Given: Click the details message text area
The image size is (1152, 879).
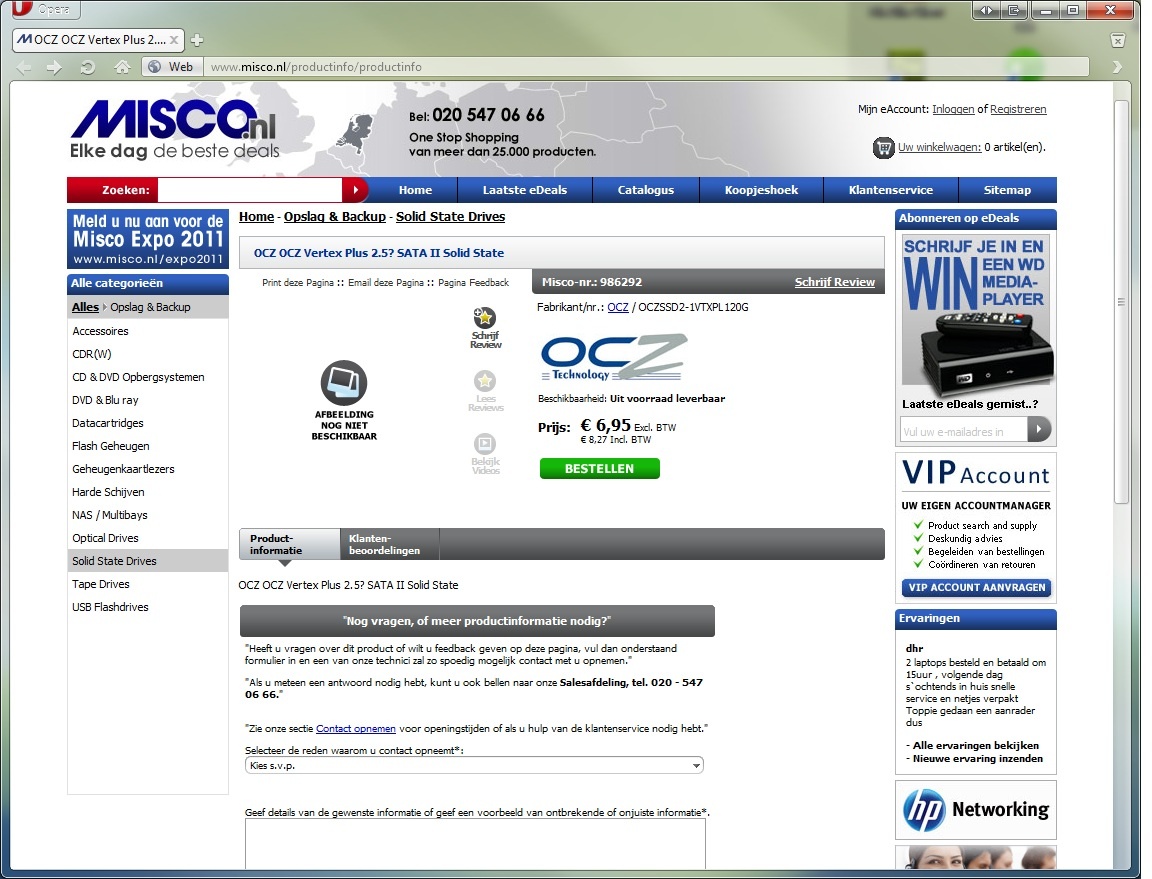Looking at the screenshot, I should coord(475,844).
